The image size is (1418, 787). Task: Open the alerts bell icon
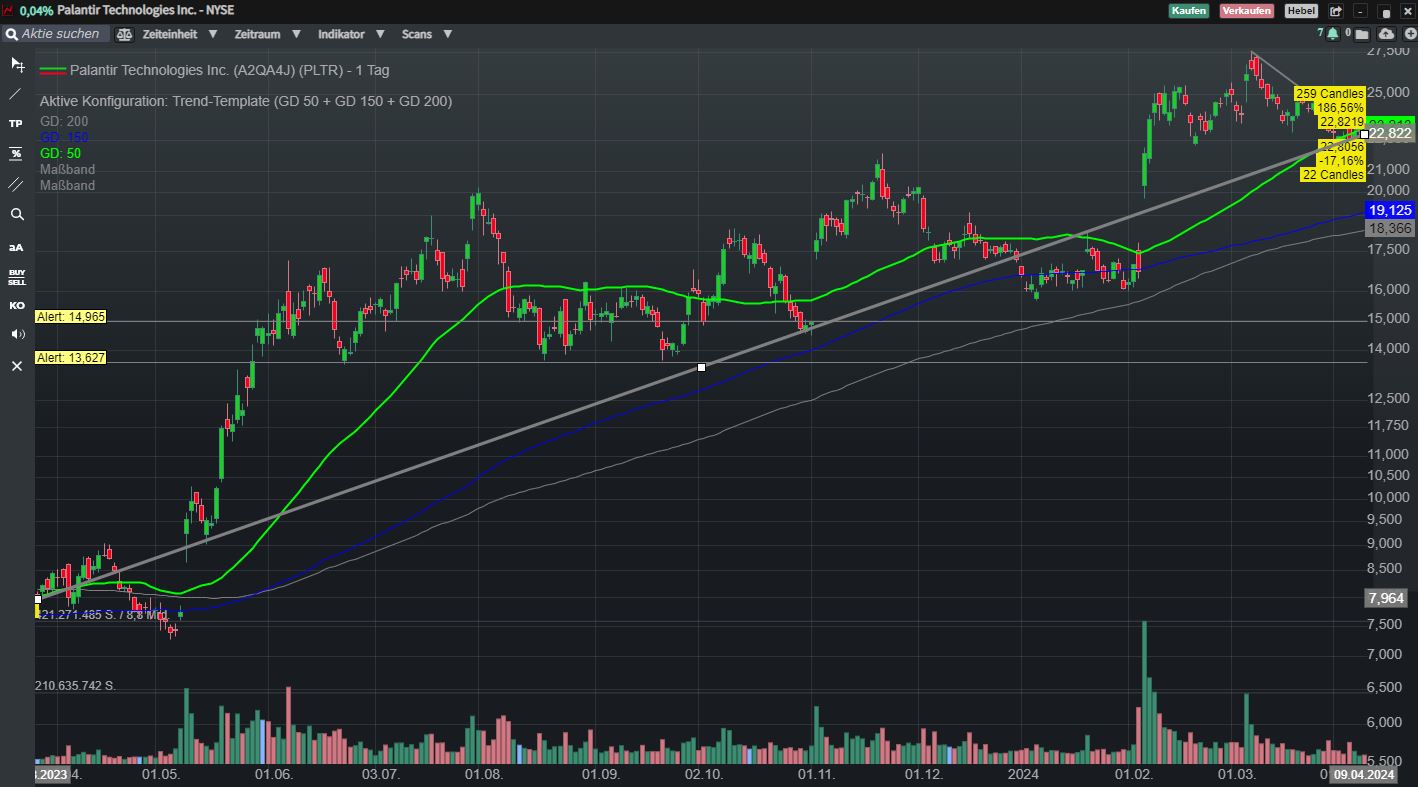tap(1333, 33)
